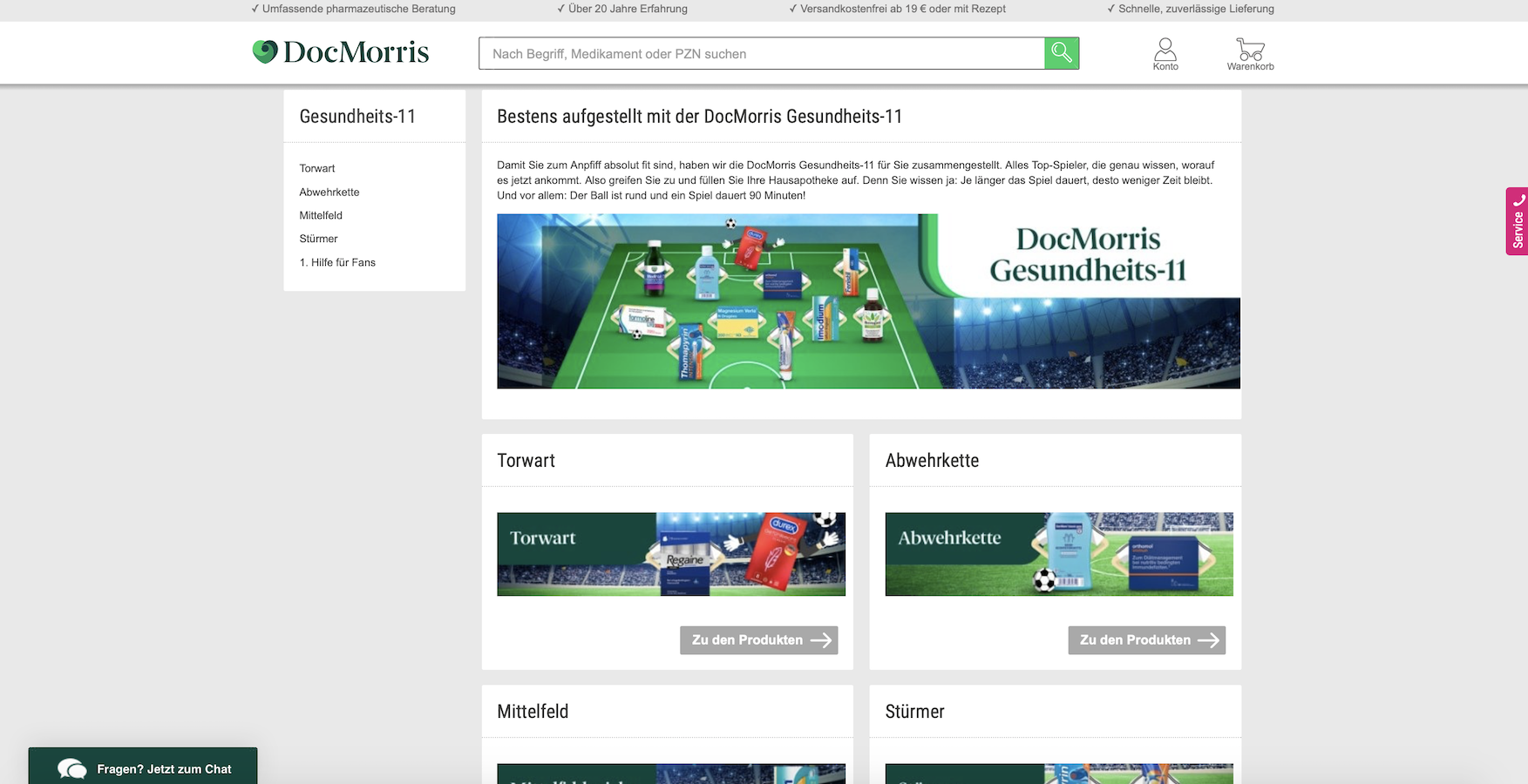Viewport: 1528px width, 784px height.
Task: Click the Torwart banner image
Action: point(670,554)
